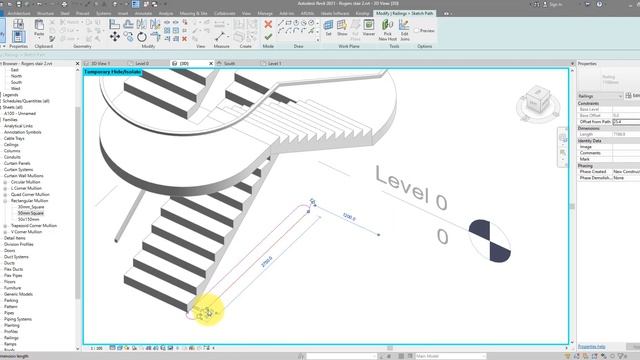This screenshot has width=640, height=360.
Task: Click the Match Type Properties brush icon
Action: [x=52, y=39]
